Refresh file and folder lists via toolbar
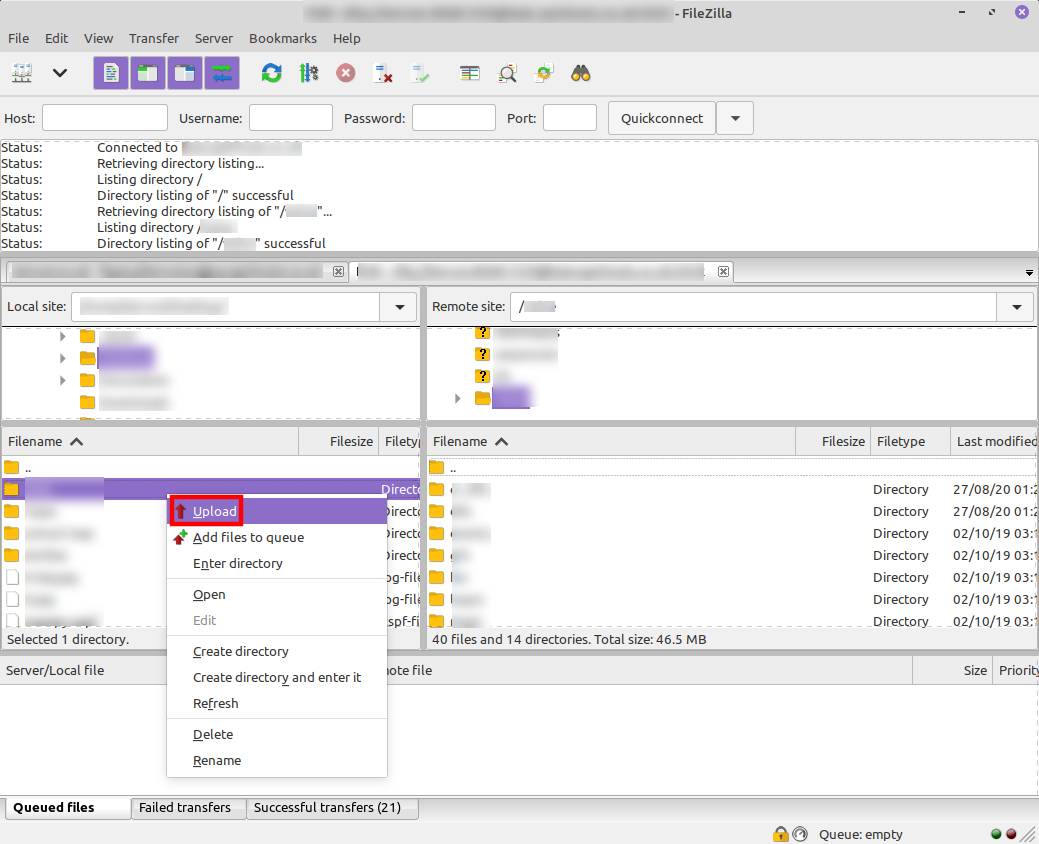Viewport: 1039px width, 844px height. (x=272, y=73)
